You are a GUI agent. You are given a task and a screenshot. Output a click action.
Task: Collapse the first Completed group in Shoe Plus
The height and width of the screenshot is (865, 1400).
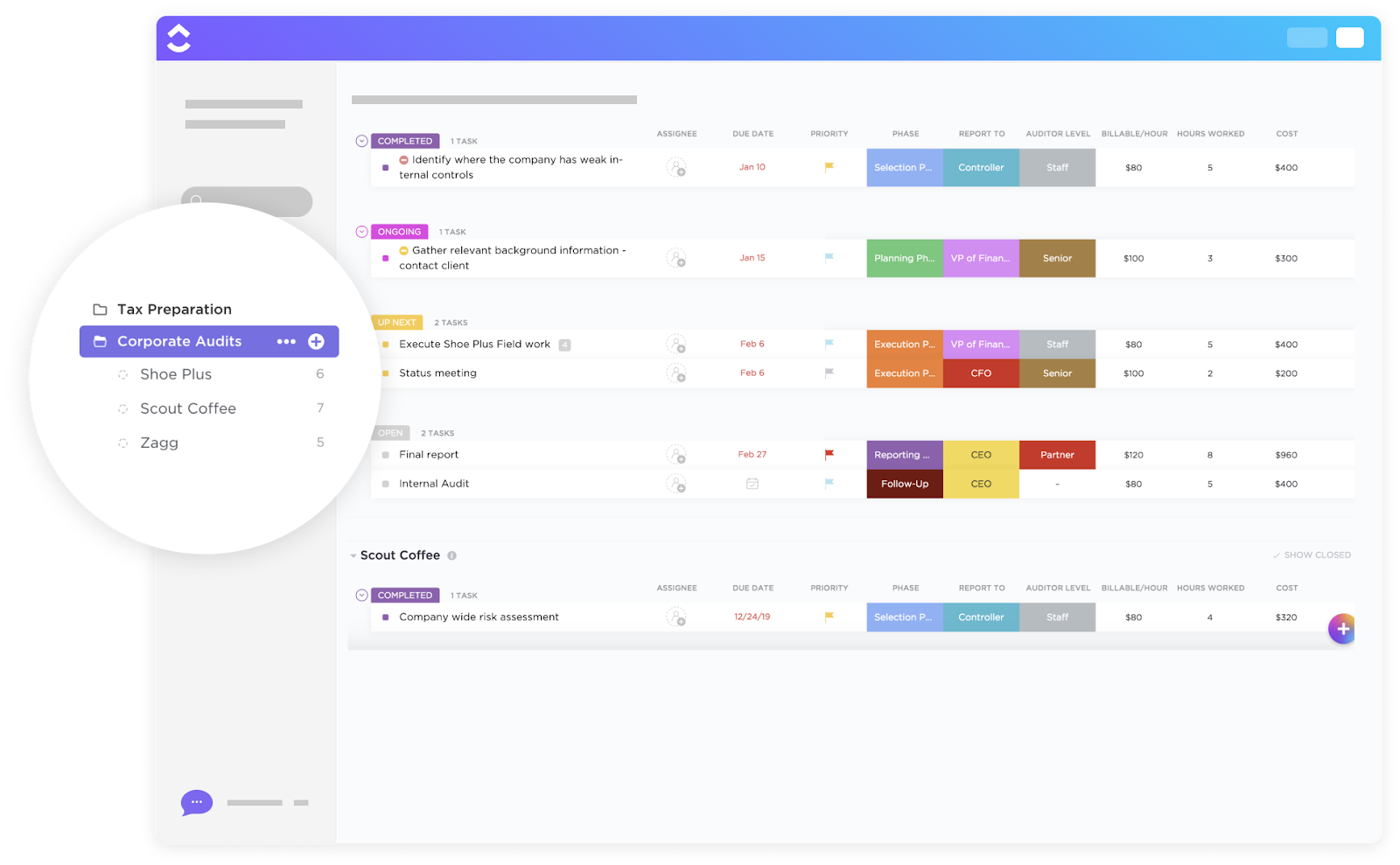tap(361, 141)
